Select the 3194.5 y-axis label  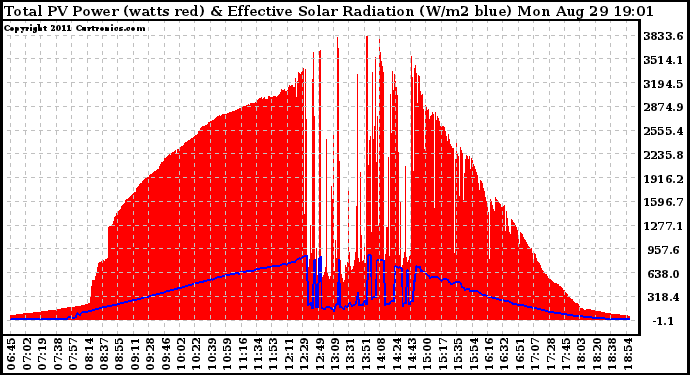point(663,84)
